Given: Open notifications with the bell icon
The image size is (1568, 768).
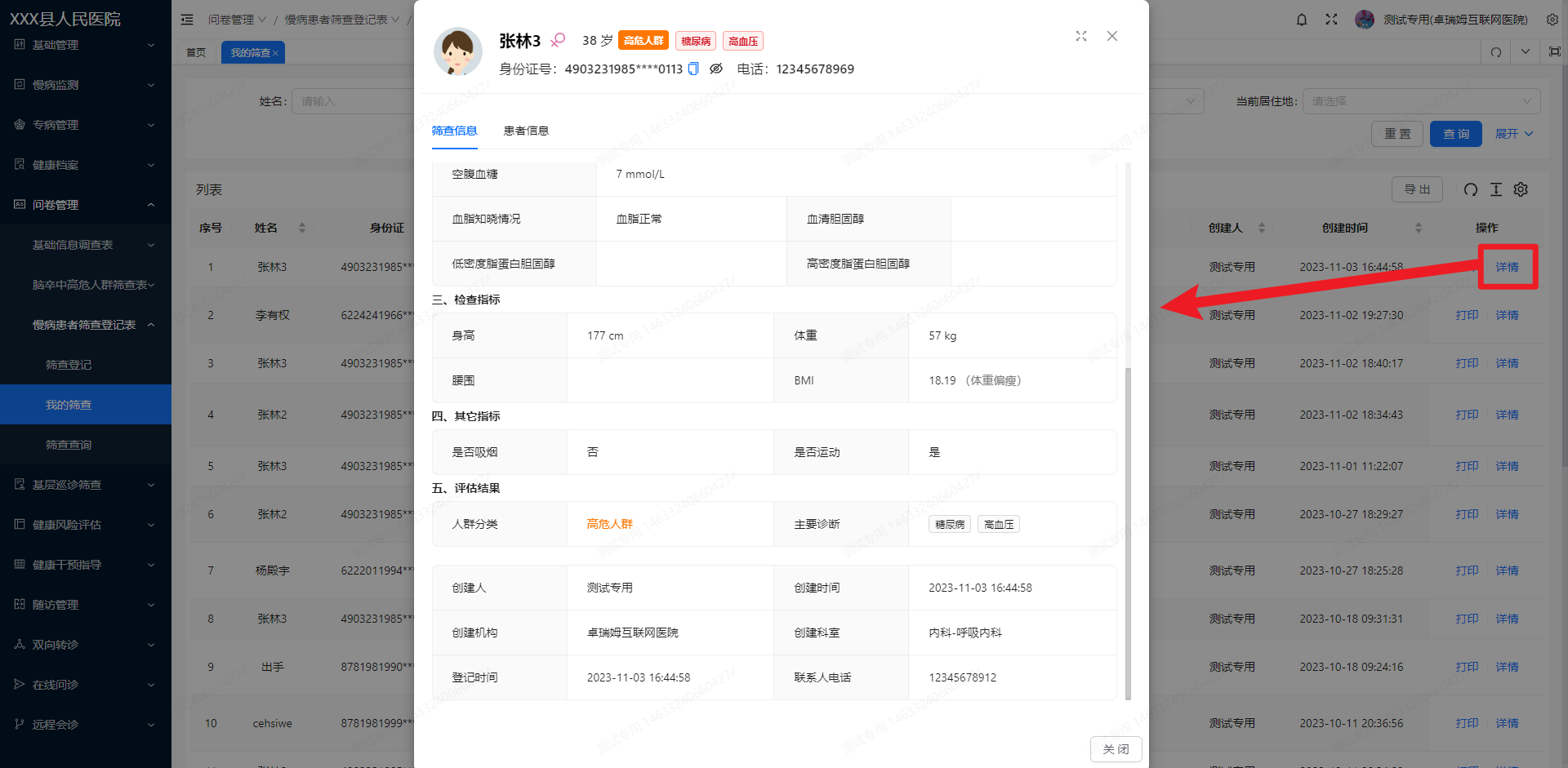Looking at the screenshot, I should (1301, 19).
